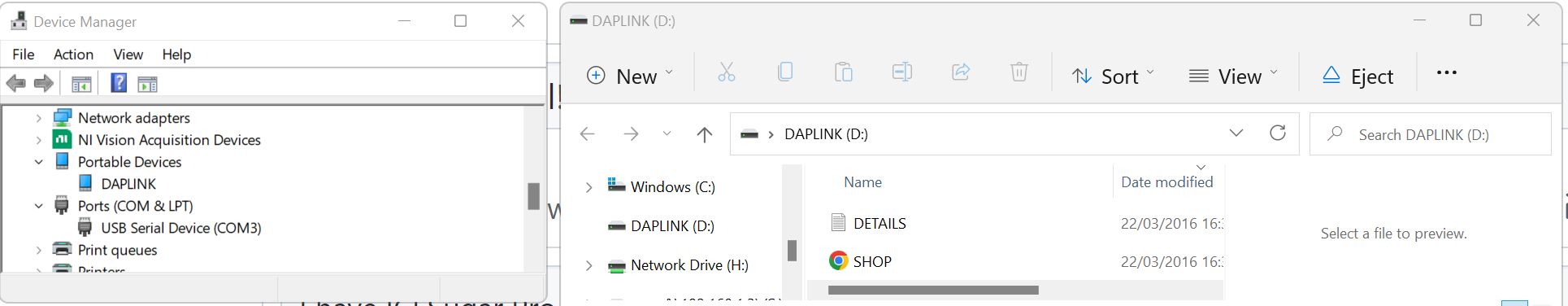Click Rename icon in Explorer toolbar
The width and height of the screenshot is (1568, 306).
click(x=902, y=72)
